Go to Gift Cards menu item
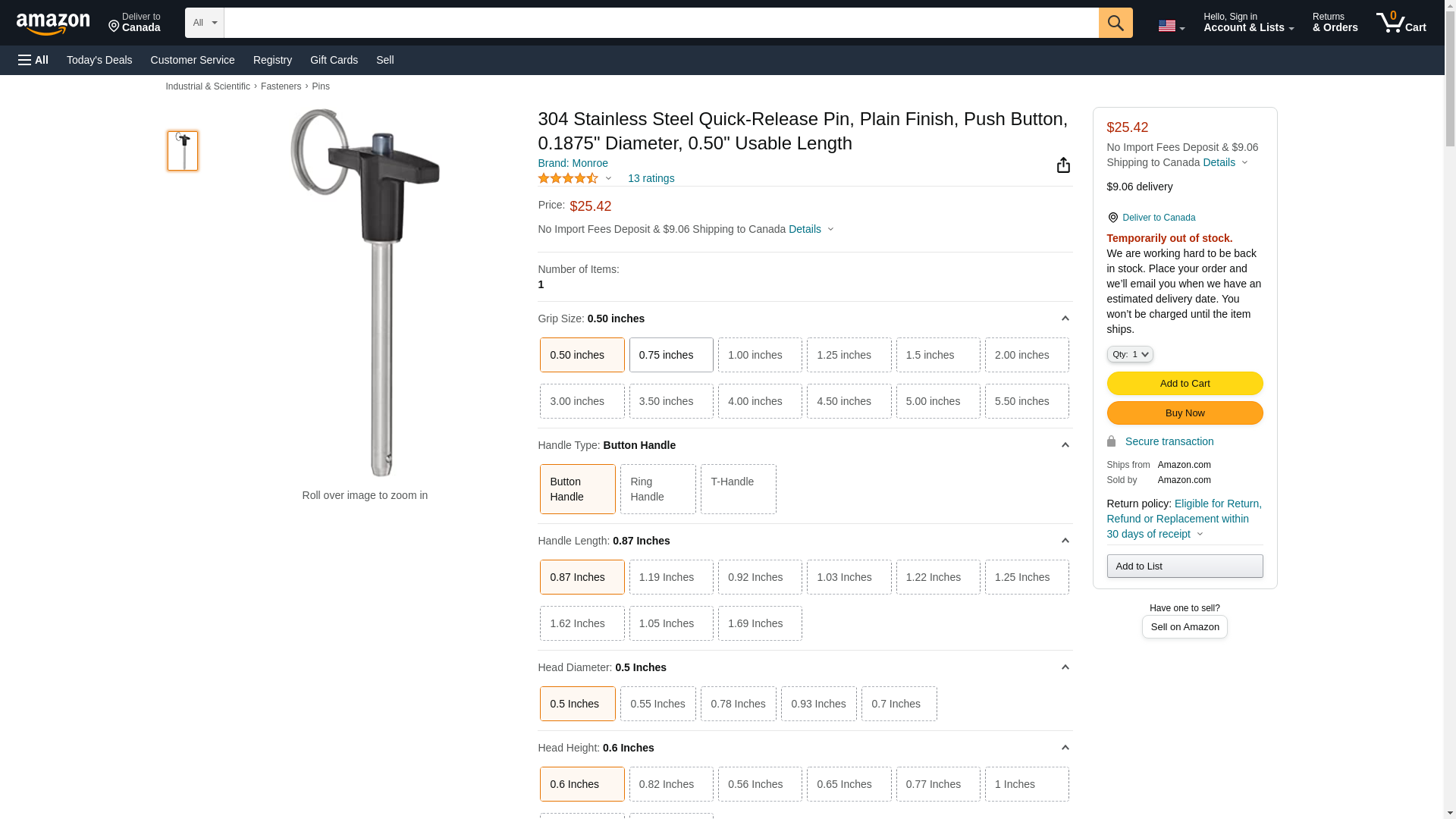Screen dimensions: 1456x819 [334, 60]
